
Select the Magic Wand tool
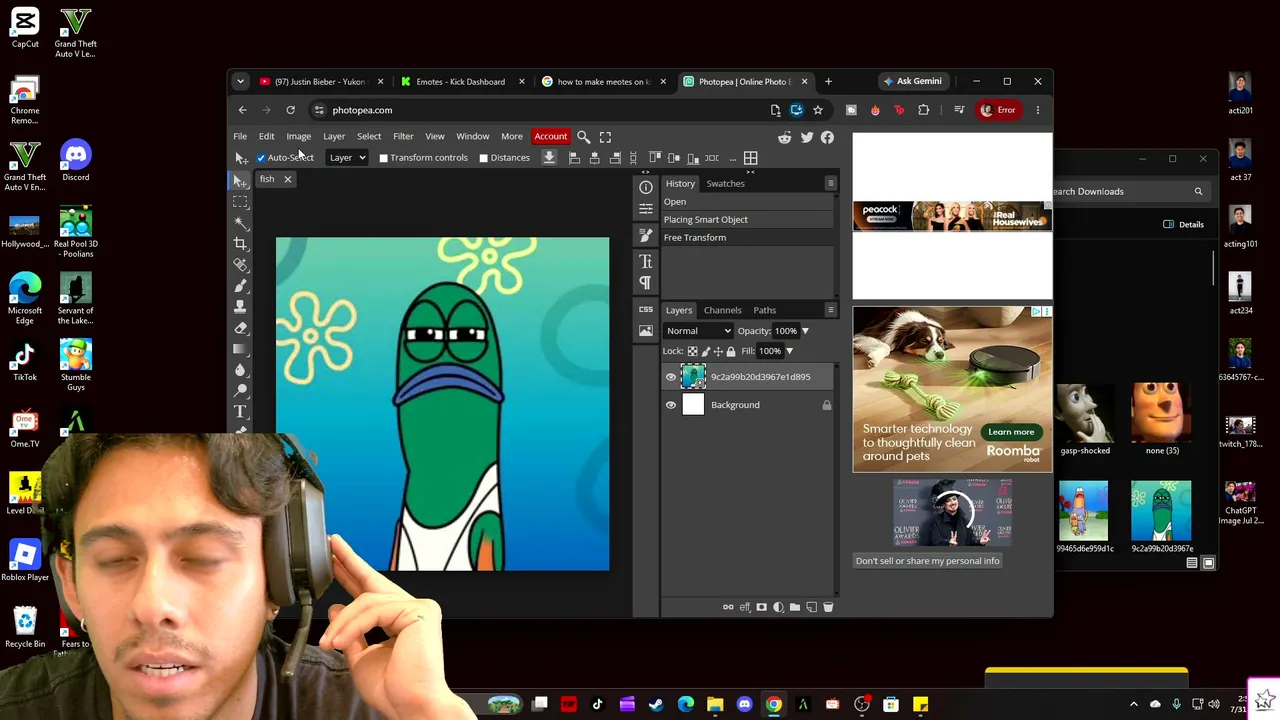[241, 222]
